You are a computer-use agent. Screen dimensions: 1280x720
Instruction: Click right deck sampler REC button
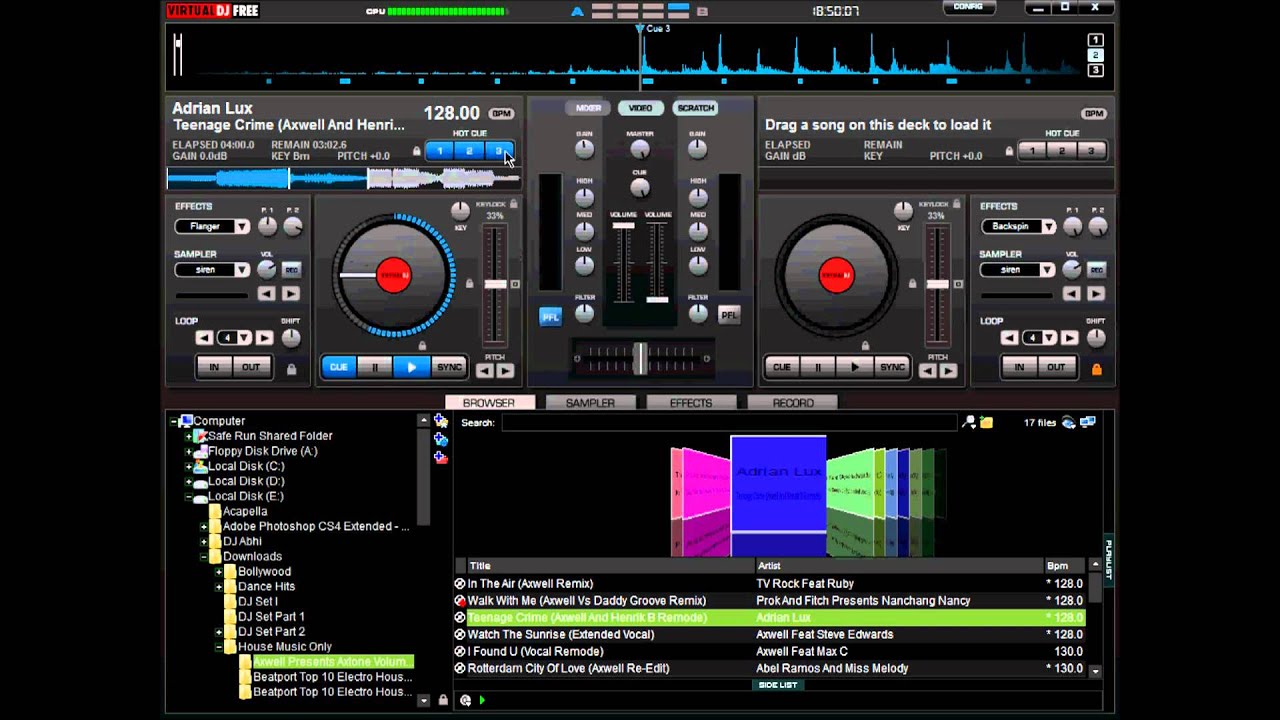[x=1096, y=270]
